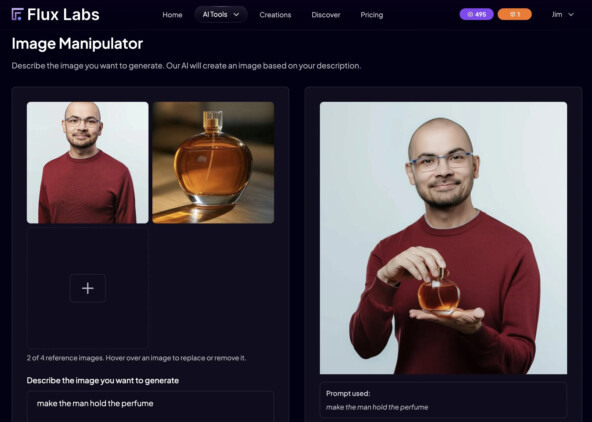This screenshot has height=422, width=592.
Task: Click the Flux Labs brand name
Action: (63, 14)
